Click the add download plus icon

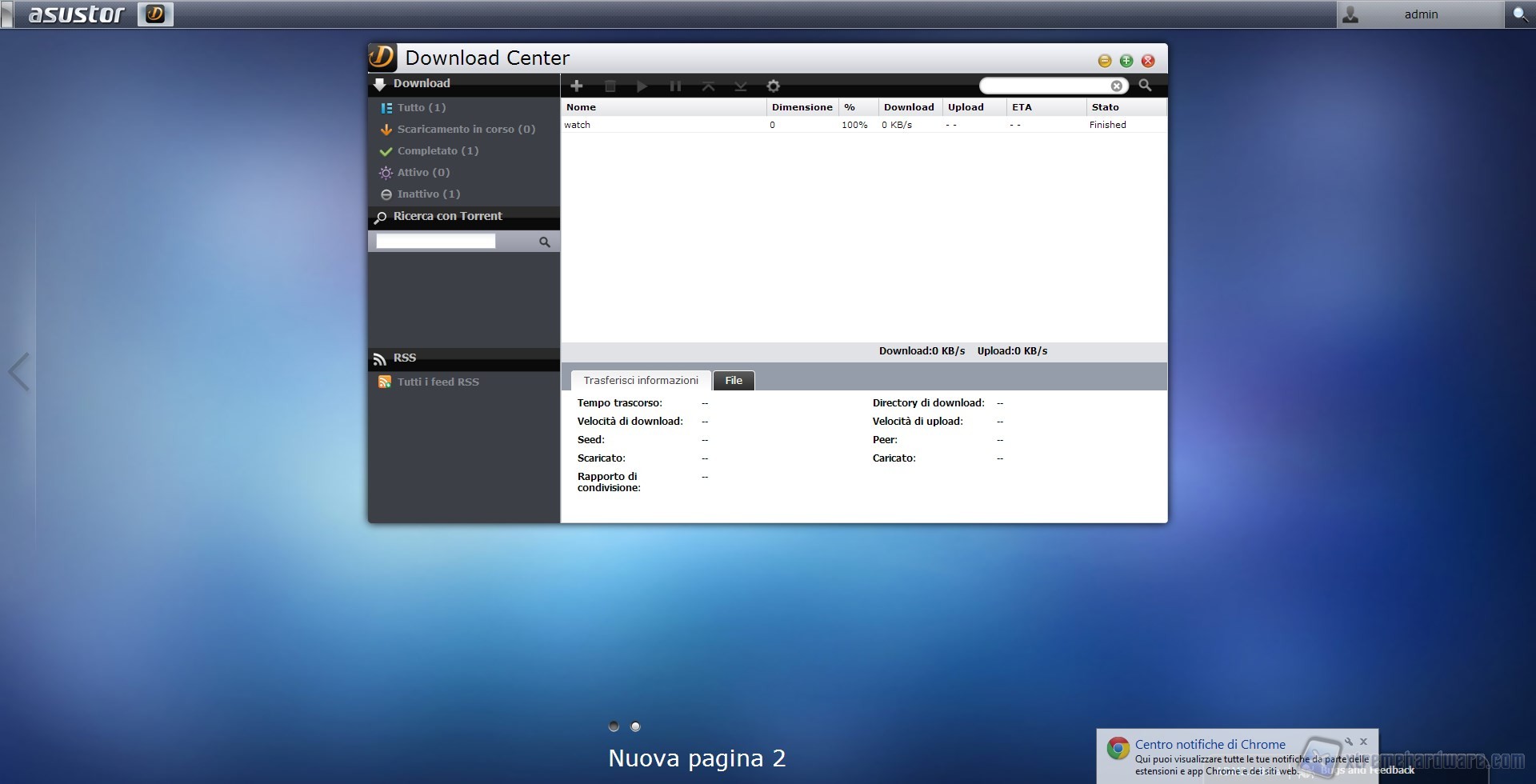[577, 86]
